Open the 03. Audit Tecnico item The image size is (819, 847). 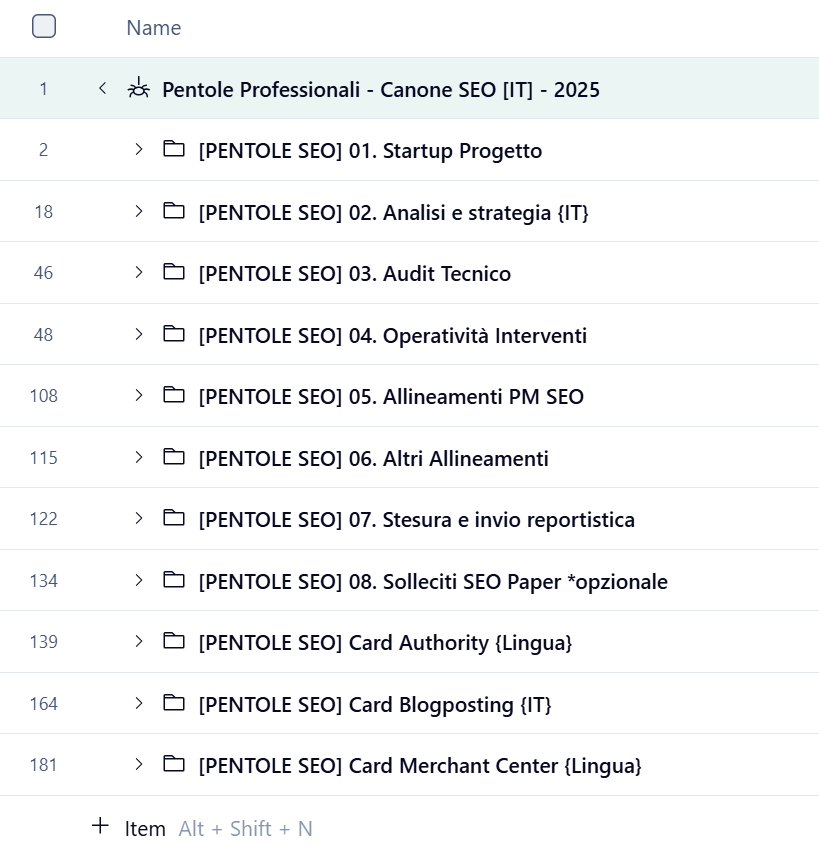point(354,274)
